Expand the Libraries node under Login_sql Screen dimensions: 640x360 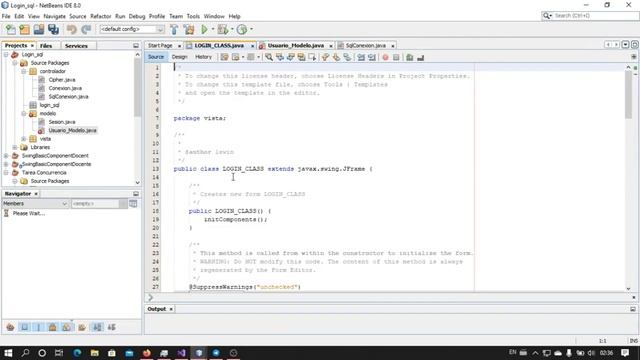click(15, 147)
